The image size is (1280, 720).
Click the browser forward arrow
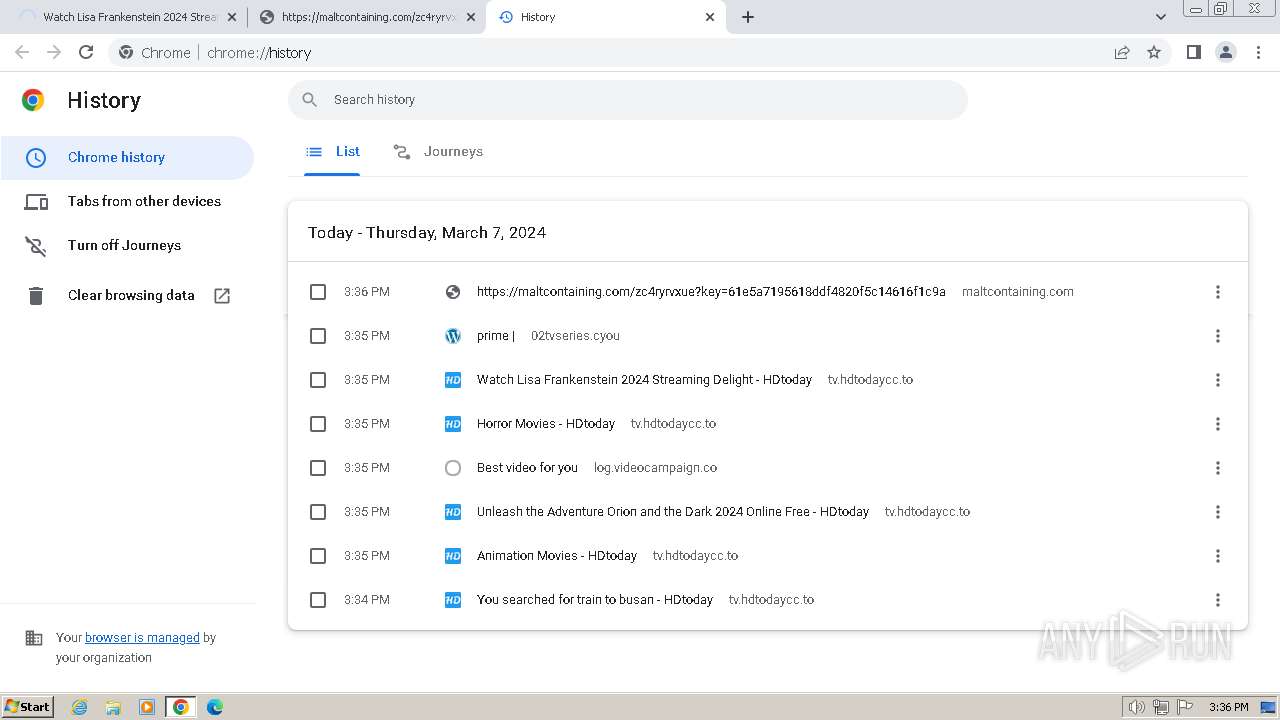click(x=54, y=52)
